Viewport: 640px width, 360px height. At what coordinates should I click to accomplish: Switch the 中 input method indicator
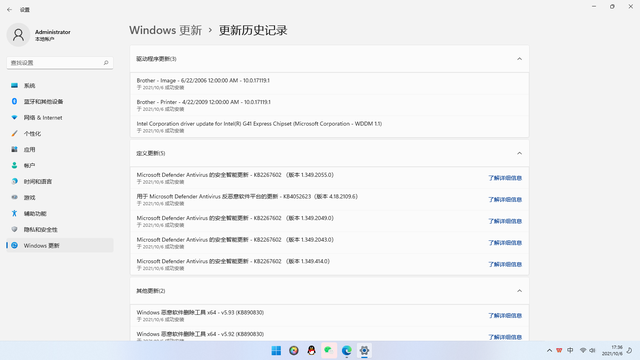(570, 351)
